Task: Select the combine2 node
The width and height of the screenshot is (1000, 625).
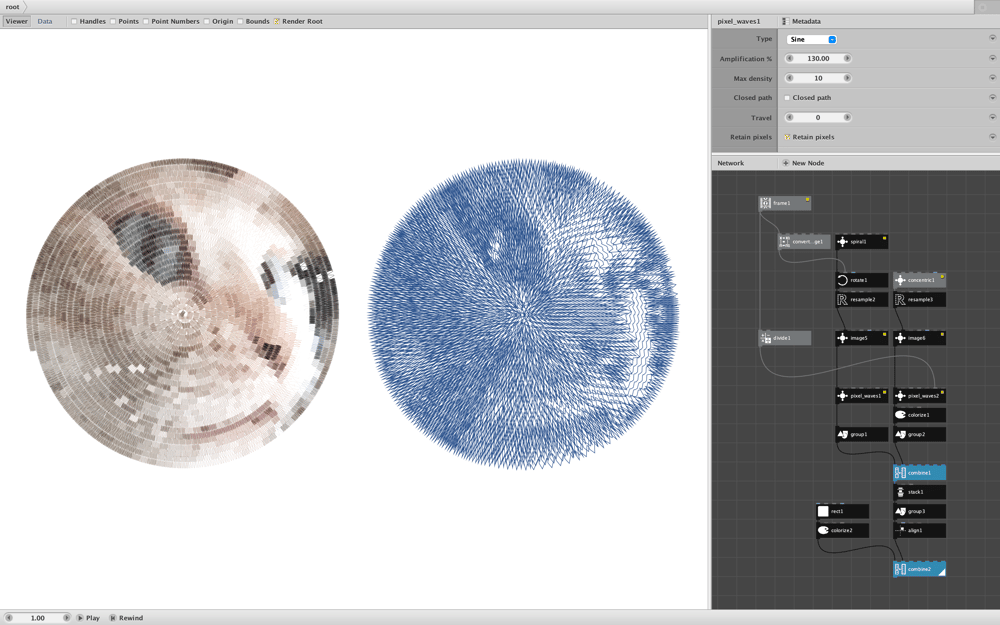Action: pyautogui.click(x=920, y=569)
